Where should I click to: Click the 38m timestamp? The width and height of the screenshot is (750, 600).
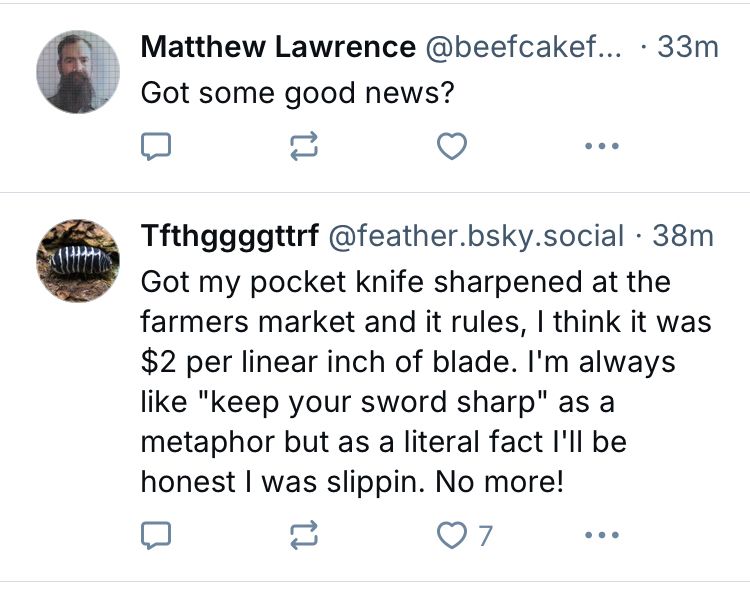point(683,236)
